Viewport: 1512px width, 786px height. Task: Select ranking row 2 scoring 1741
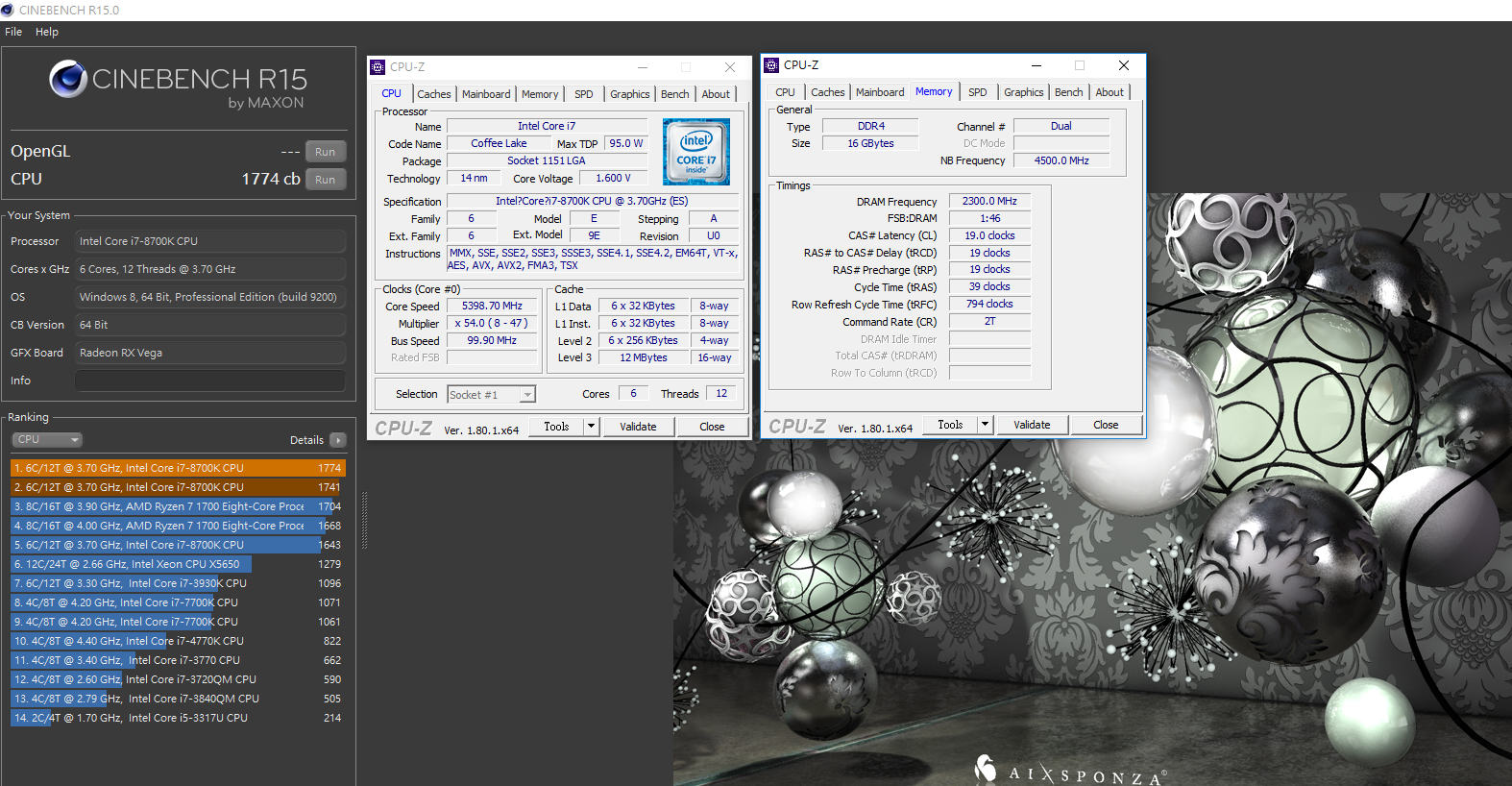point(179,487)
